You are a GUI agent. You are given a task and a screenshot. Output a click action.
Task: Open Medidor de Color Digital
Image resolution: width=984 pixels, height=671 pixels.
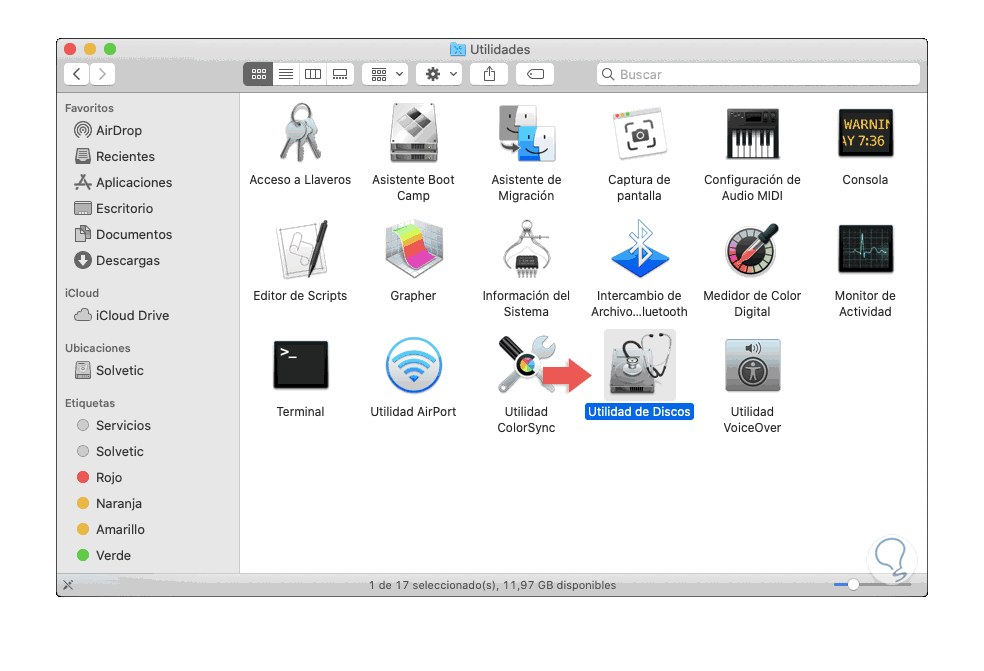click(x=752, y=249)
